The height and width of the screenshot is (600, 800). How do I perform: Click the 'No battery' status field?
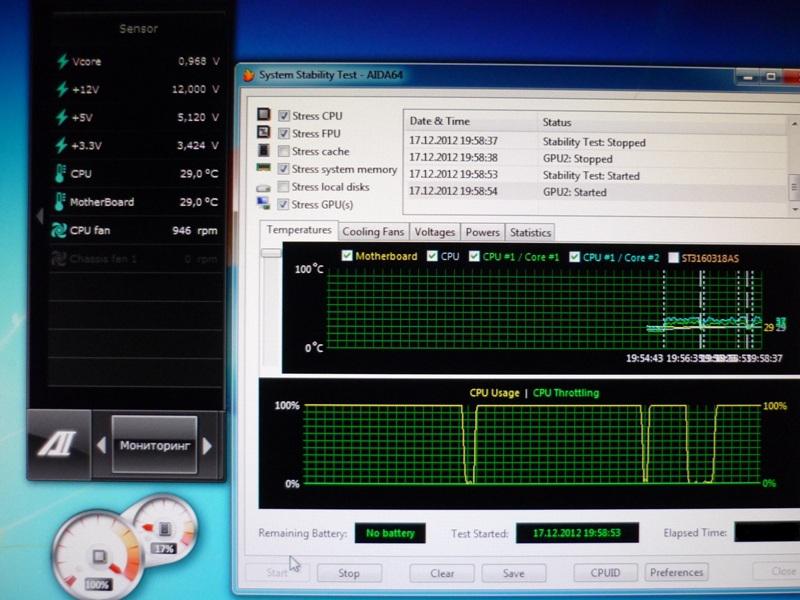tap(390, 533)
